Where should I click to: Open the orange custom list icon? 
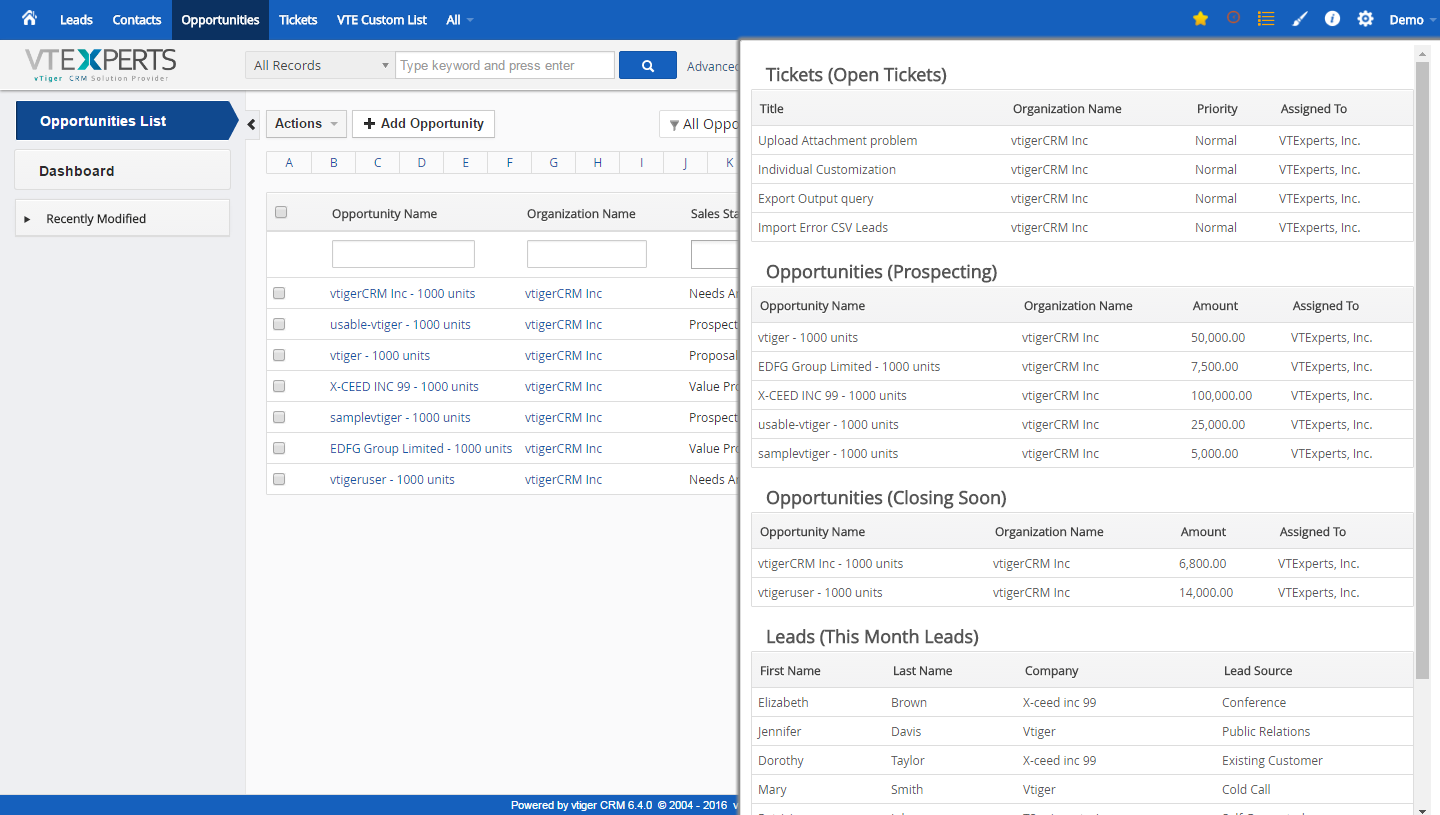1266,19
